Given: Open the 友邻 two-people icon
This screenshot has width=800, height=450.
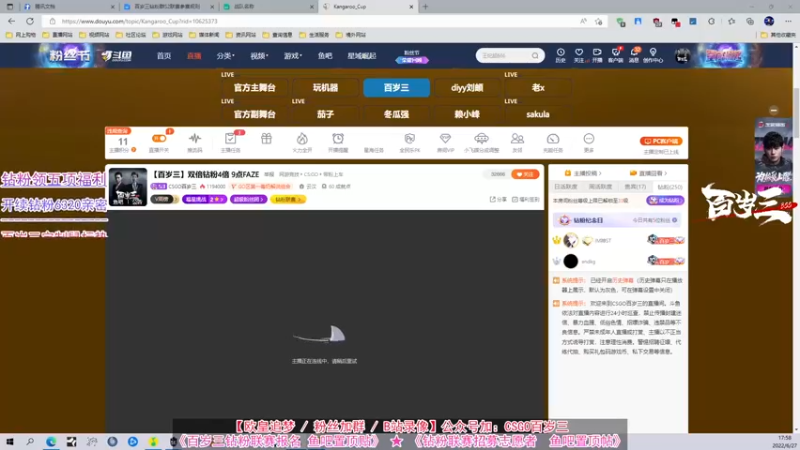Looking at the screenshot, I should 517,138.
